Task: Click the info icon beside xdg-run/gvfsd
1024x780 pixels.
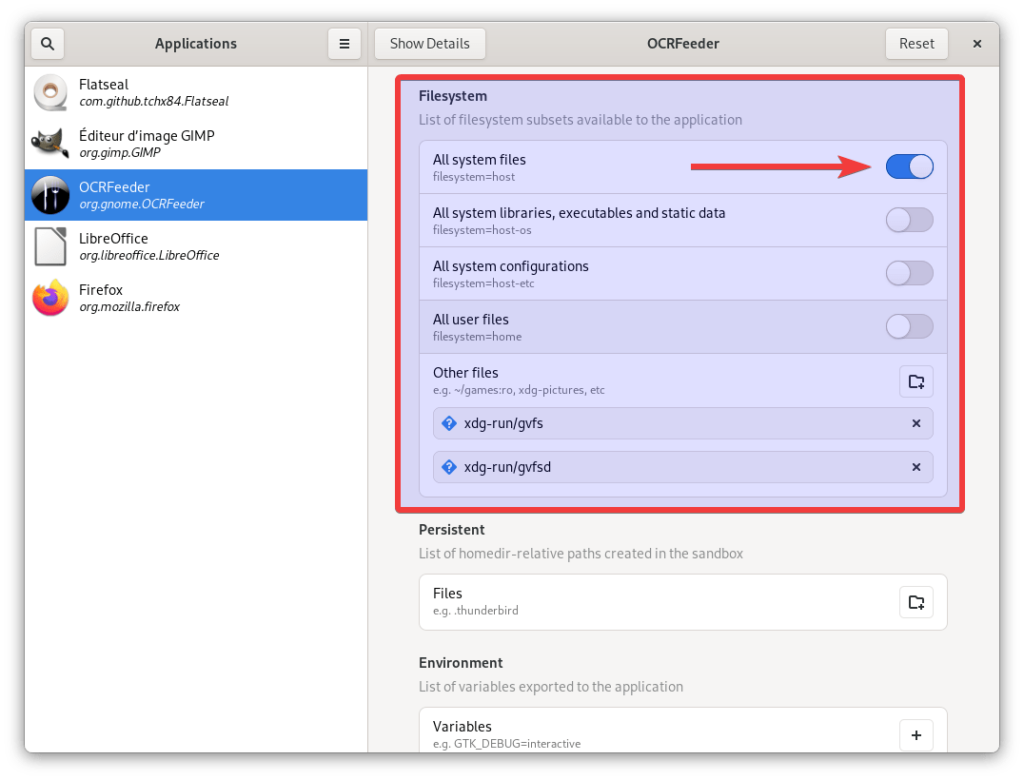Action: click(x=449, y=467)
